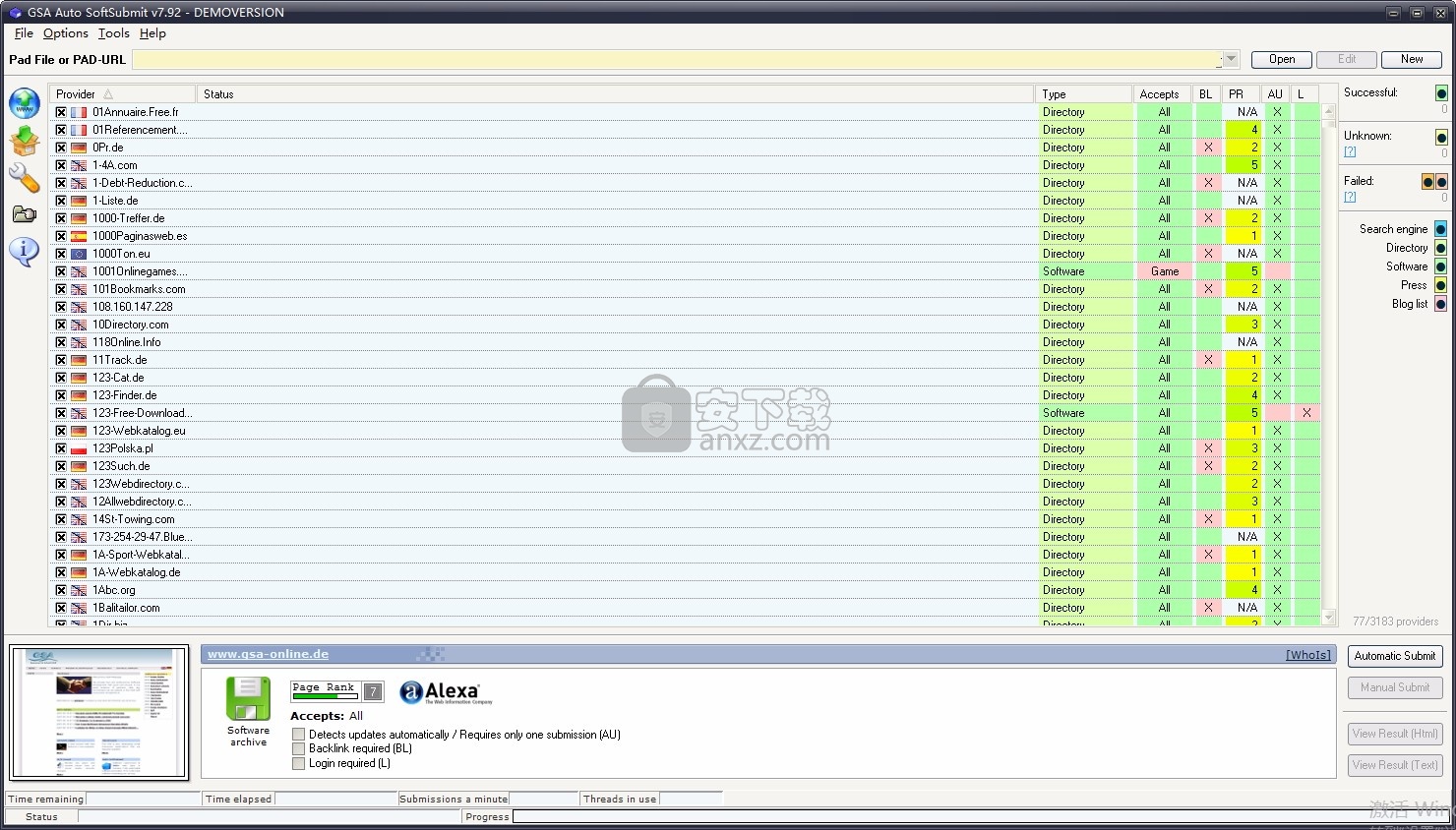Click the help link under Failed
The height and width of the screenshot is (830, 1456).
(x=1350, y=197)
